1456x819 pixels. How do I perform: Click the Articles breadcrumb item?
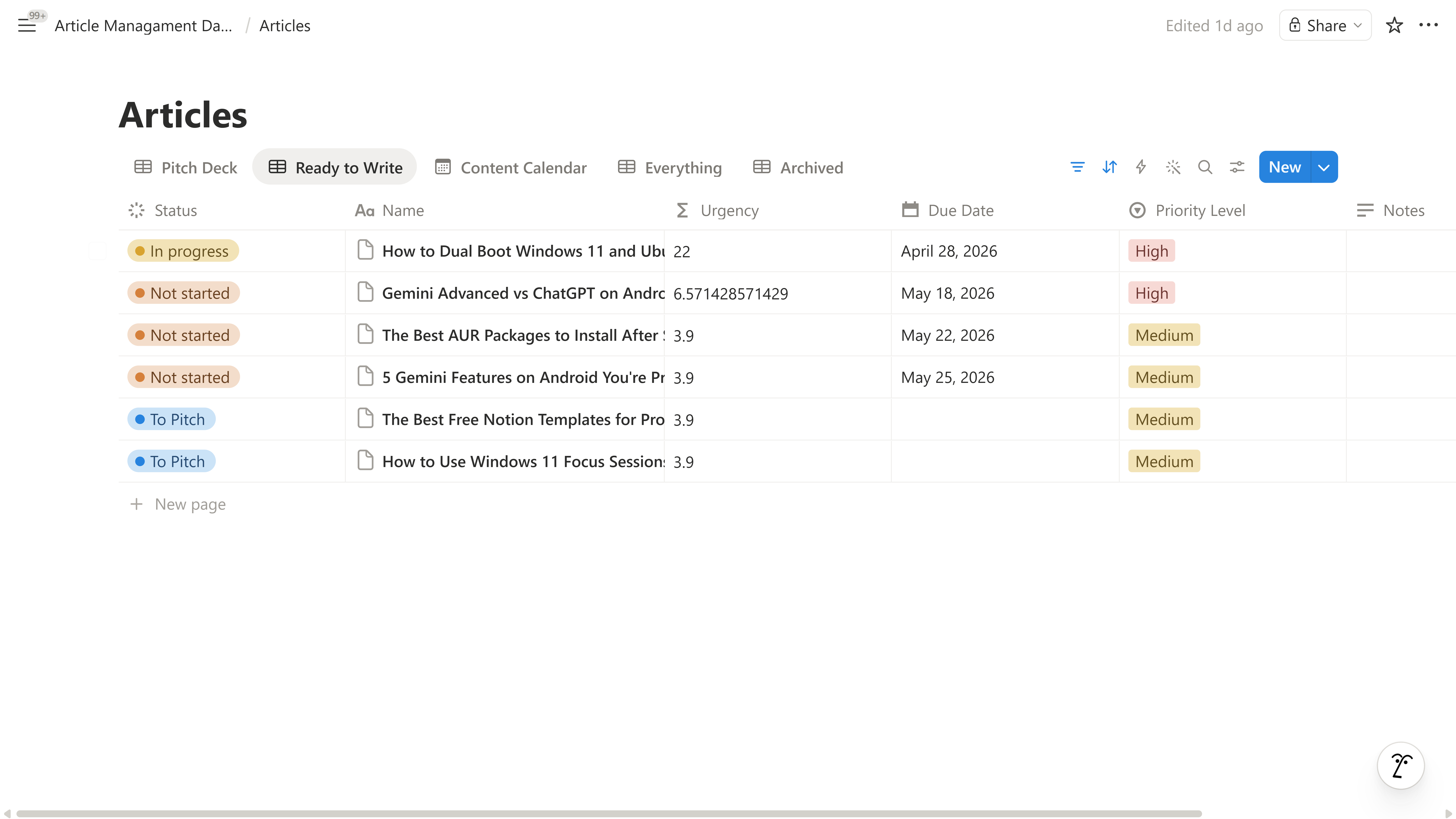coord(285,25)
